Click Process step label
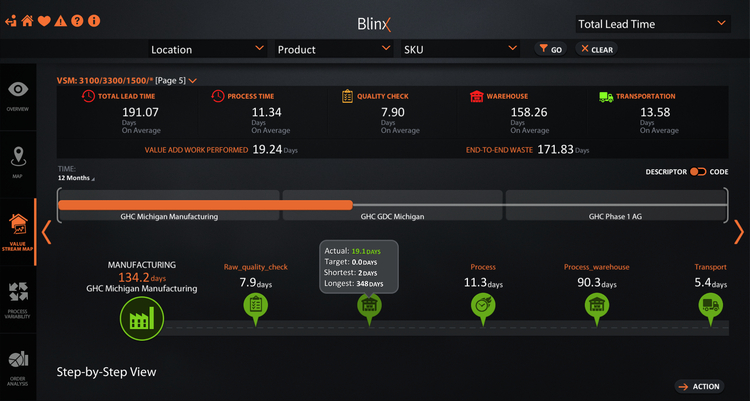750x401 pixels. click(x=483, y=267)
